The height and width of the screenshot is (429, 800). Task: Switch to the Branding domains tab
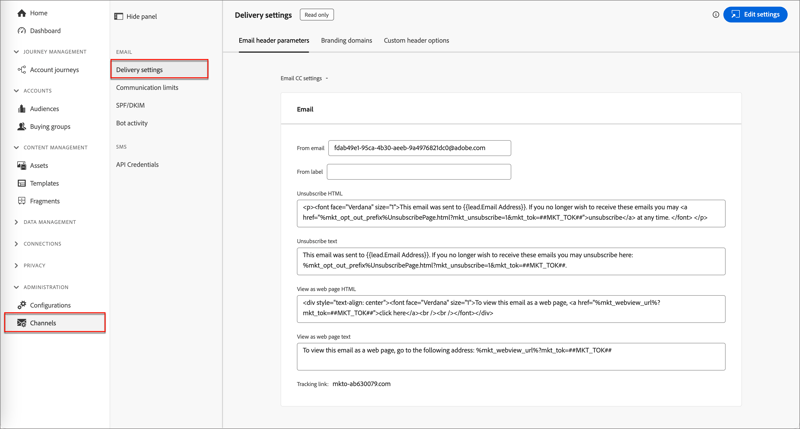(346, 41)
